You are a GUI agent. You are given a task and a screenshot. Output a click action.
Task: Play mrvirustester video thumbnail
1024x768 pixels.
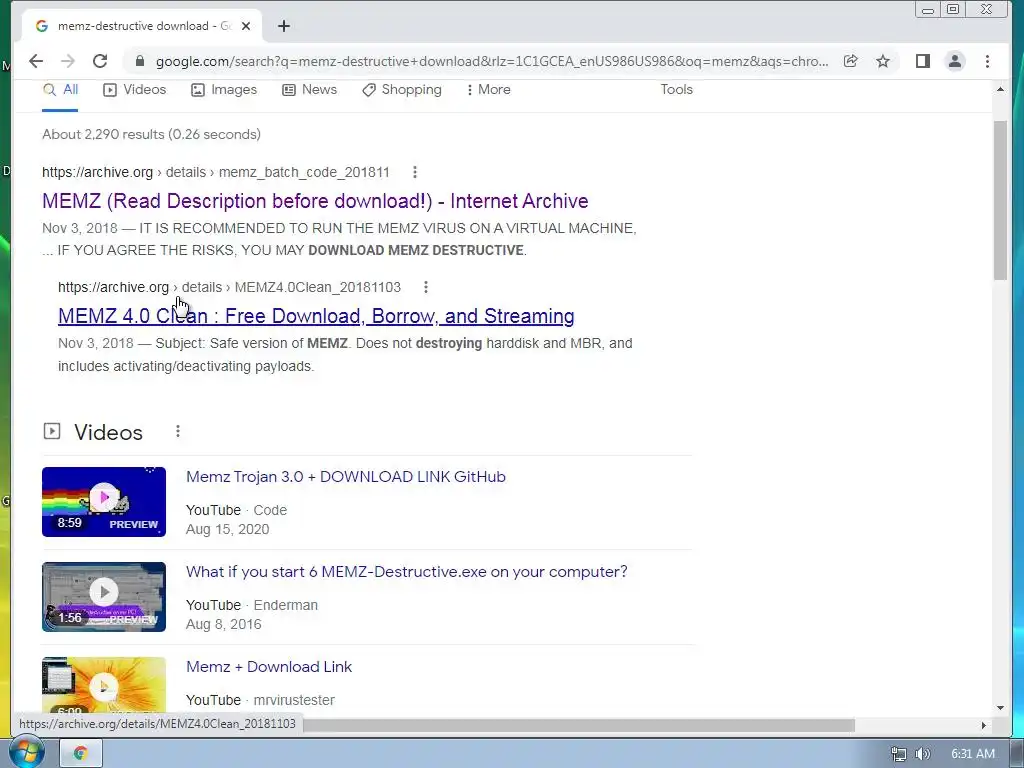pyautogui.click(x=104, y=684)
